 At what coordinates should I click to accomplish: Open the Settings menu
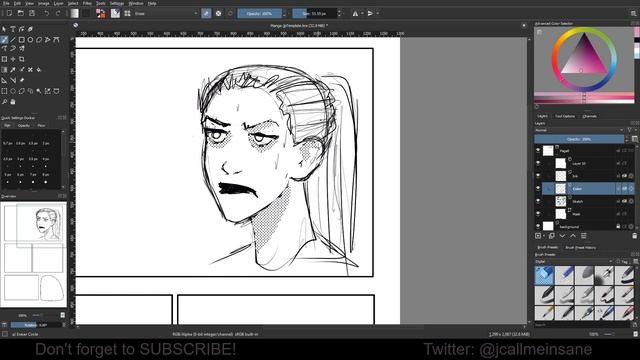117,3
